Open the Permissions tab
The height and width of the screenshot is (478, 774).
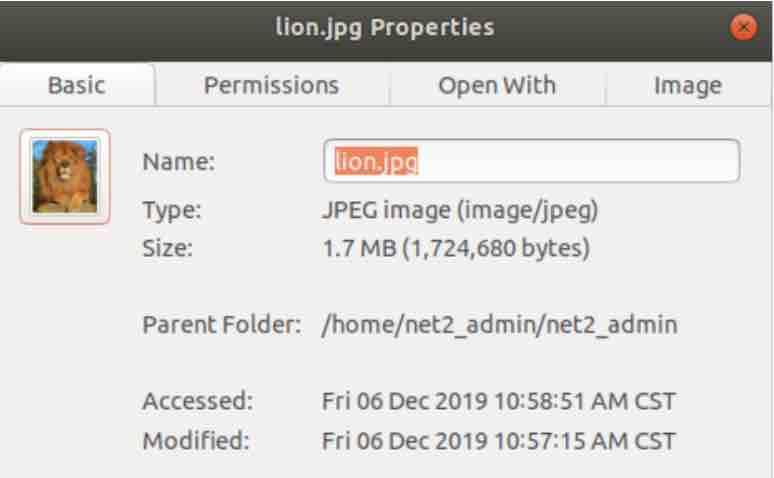pyautogui.click(x=271, y=85)
